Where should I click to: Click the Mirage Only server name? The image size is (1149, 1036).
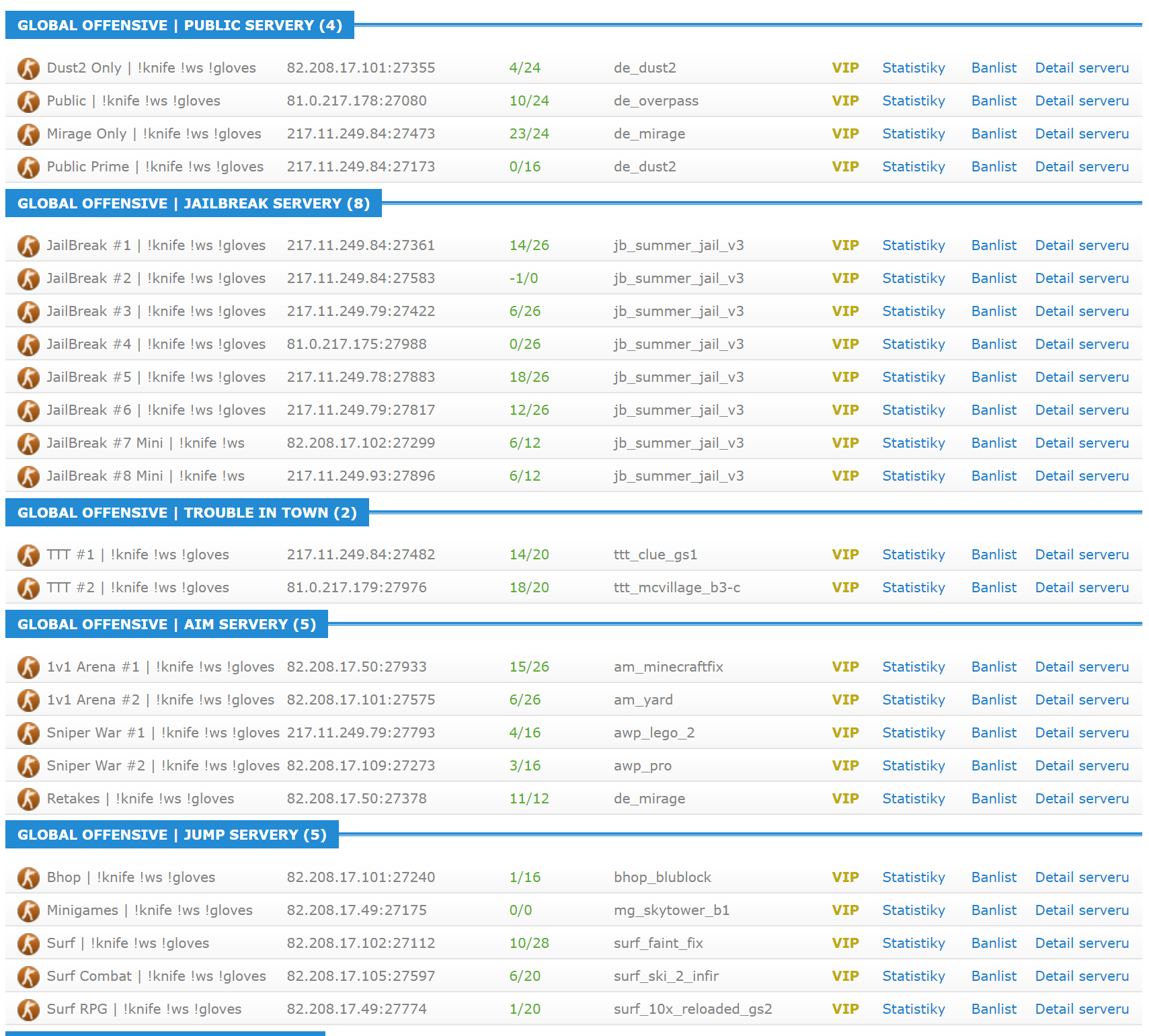[x=154, y=134]
